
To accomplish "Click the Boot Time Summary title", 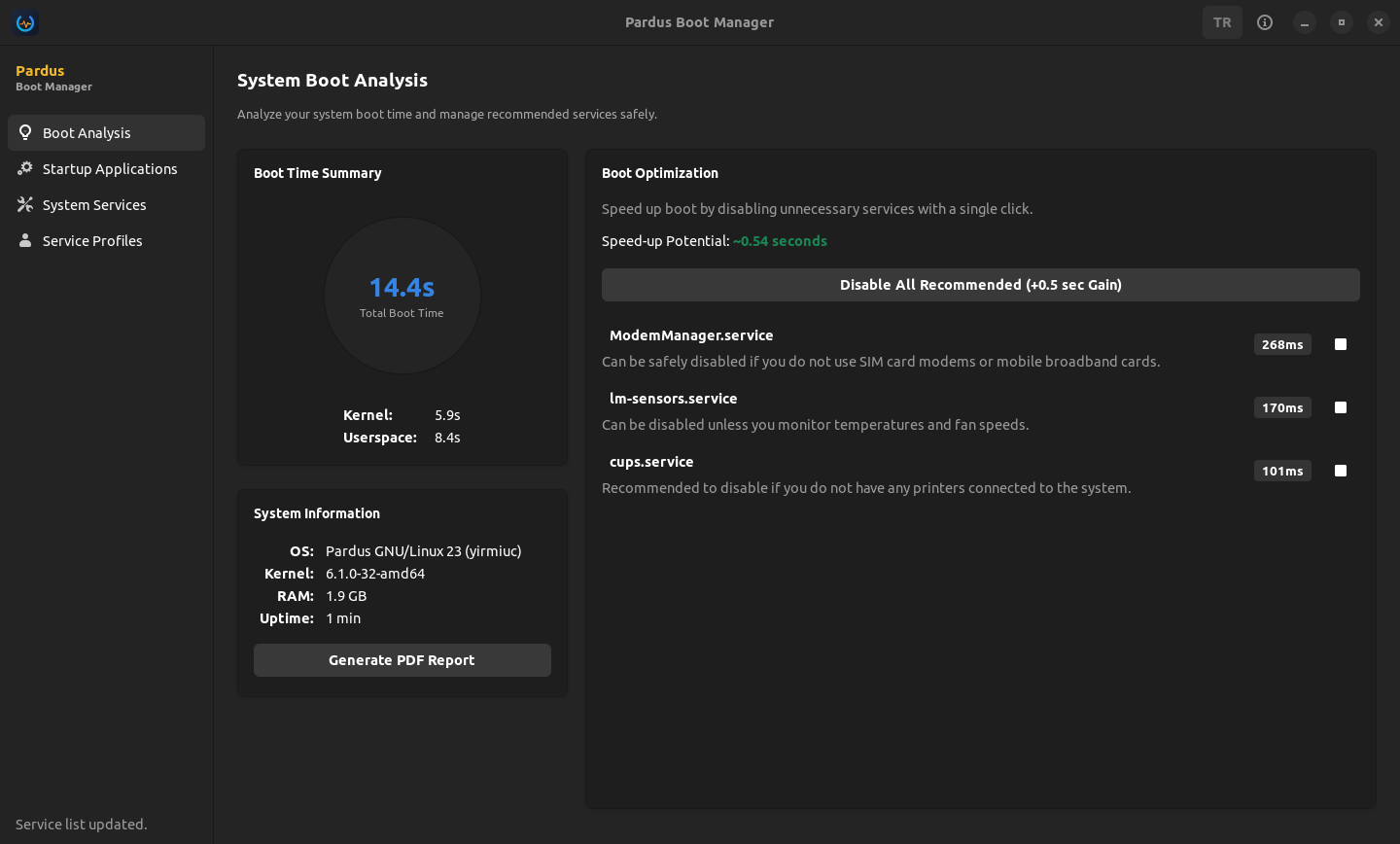I will click(318, 173).
